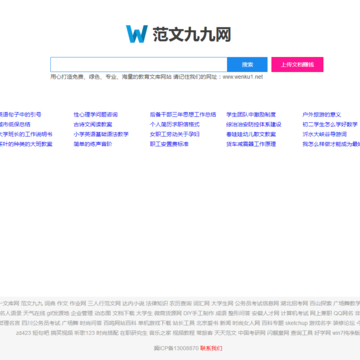Open the 公务员考试信息网 footer link
360x360 pixels.
[x=257, y=304]
